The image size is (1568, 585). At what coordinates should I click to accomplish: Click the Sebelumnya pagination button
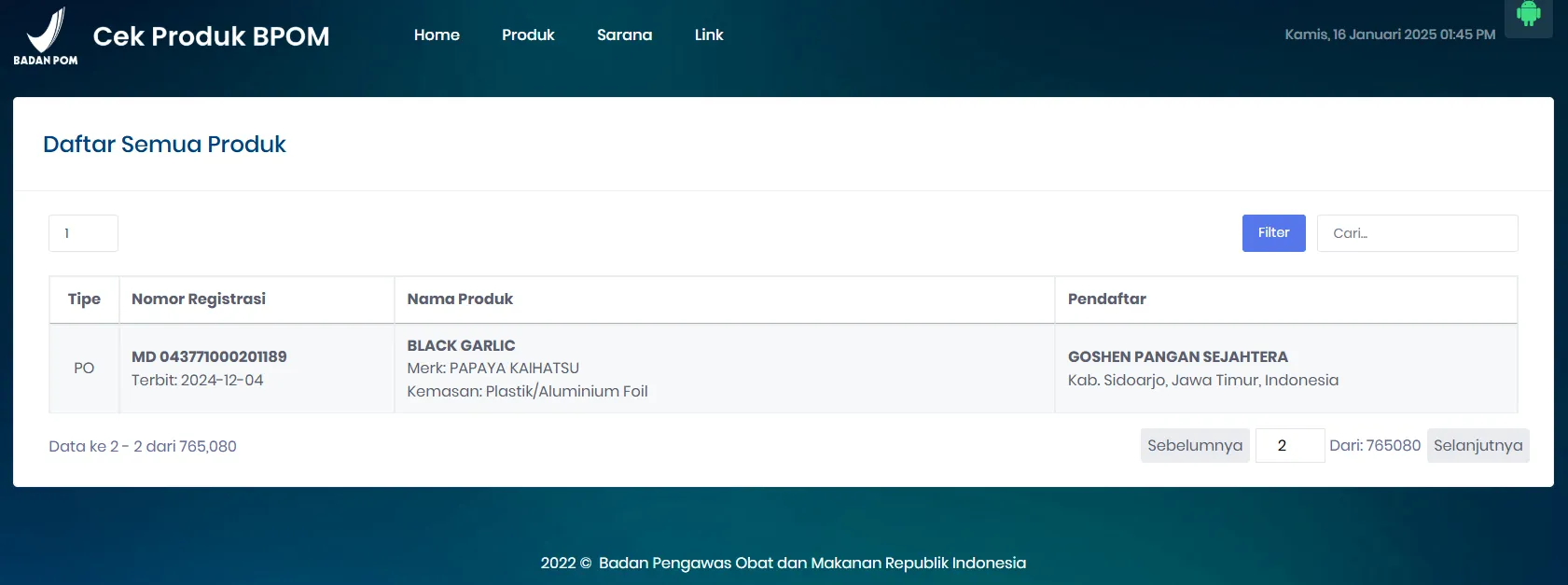tap(1194, 446)
